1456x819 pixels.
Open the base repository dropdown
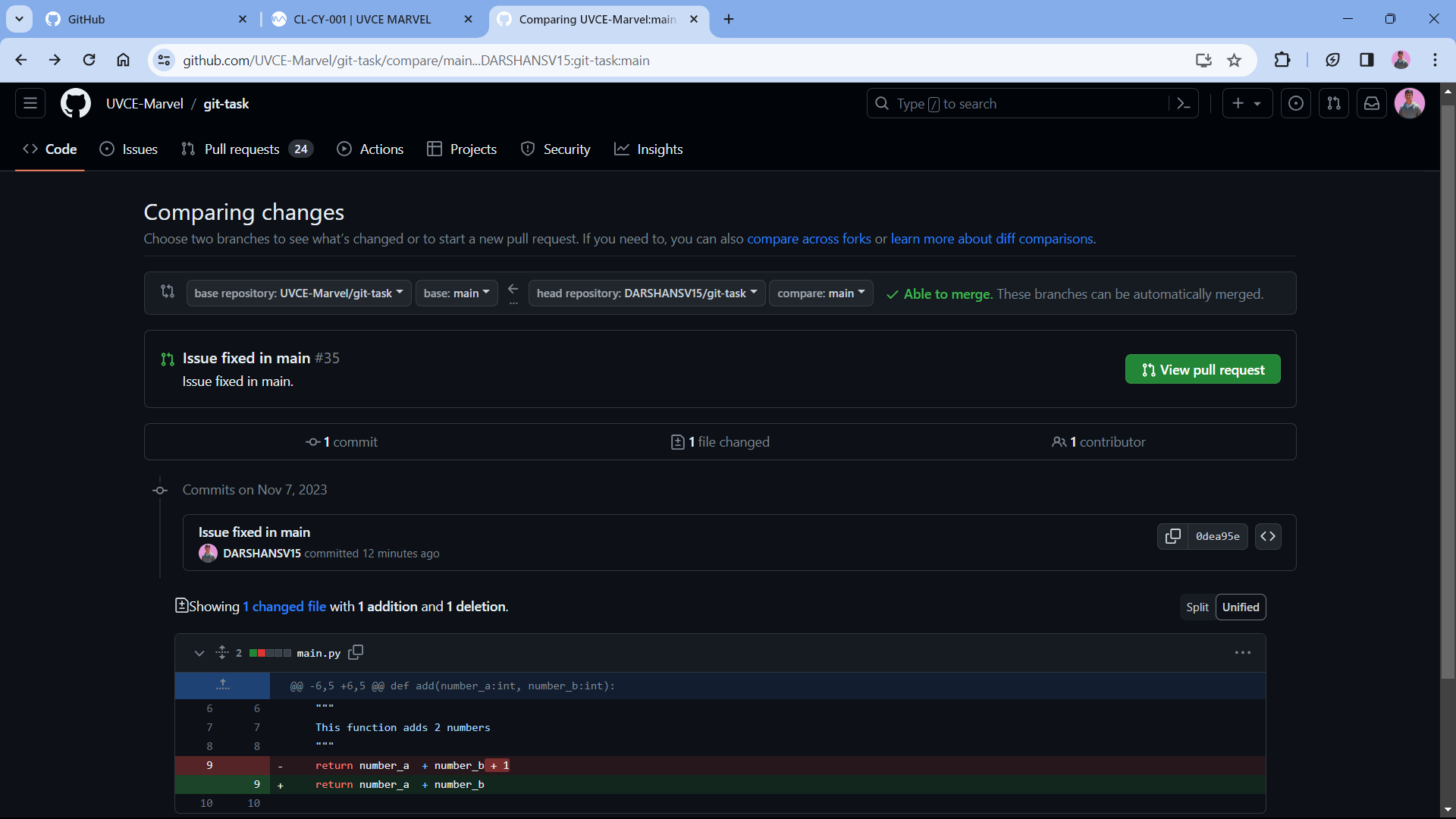click(x=299, y=293)
